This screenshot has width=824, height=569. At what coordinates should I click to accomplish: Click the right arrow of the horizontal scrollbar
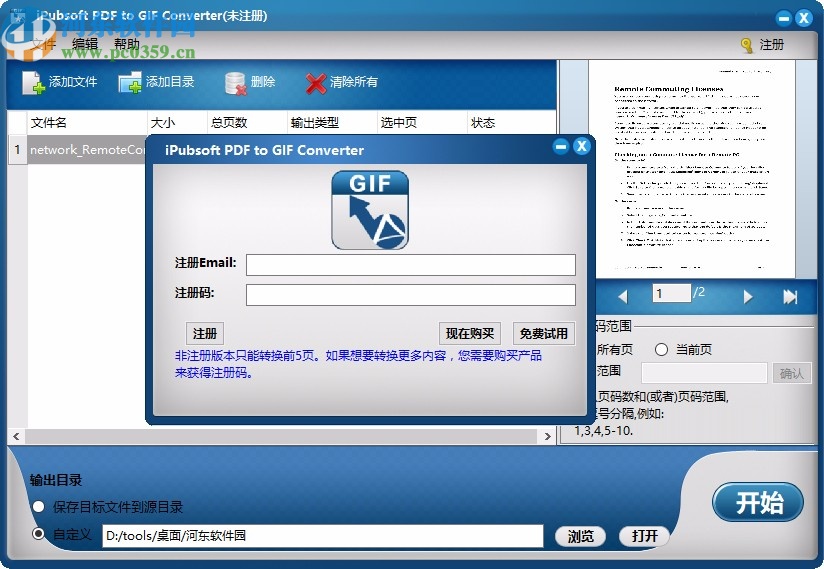[x=548, y=436]
